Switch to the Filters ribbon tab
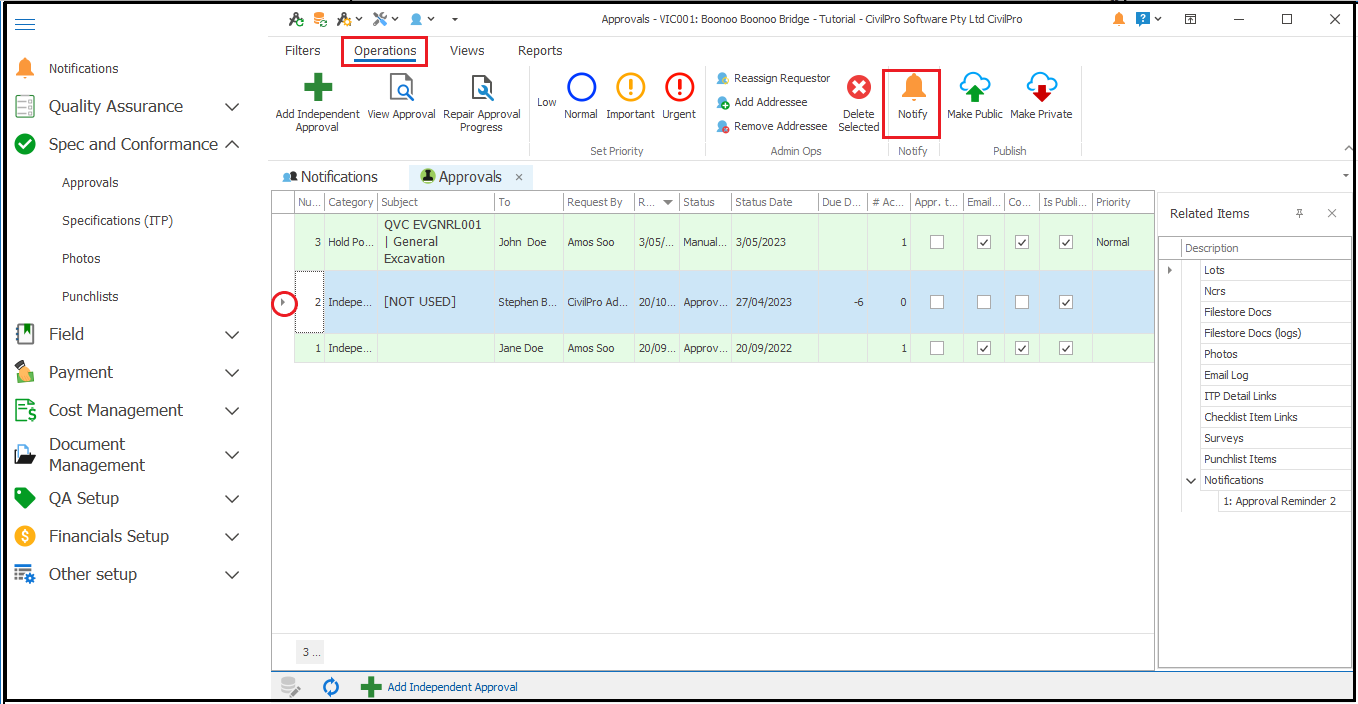1358x704 pixels. [303, 51]
